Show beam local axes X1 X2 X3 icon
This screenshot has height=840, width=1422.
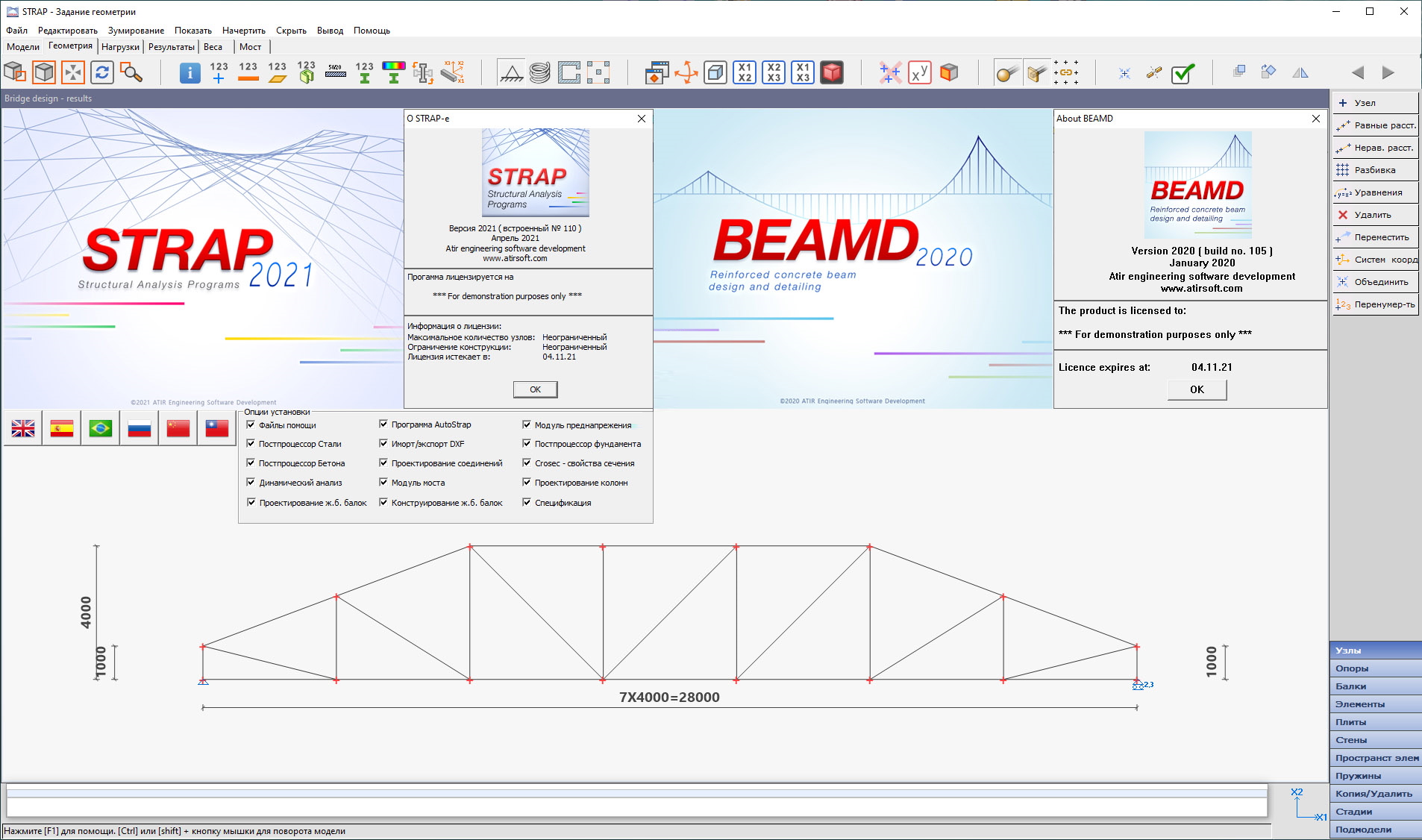tap(452, 72)
